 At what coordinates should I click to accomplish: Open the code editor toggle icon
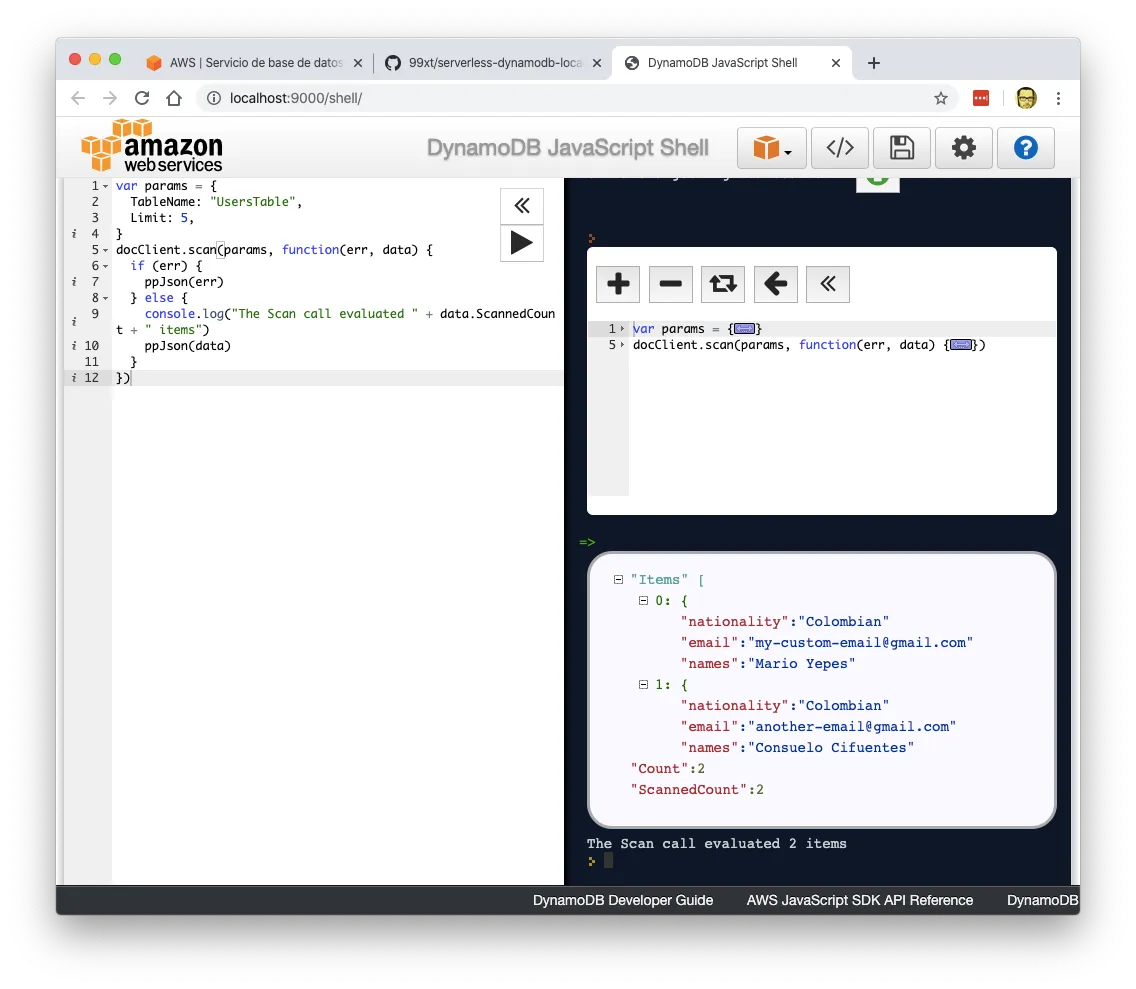(x=840, y=148)
